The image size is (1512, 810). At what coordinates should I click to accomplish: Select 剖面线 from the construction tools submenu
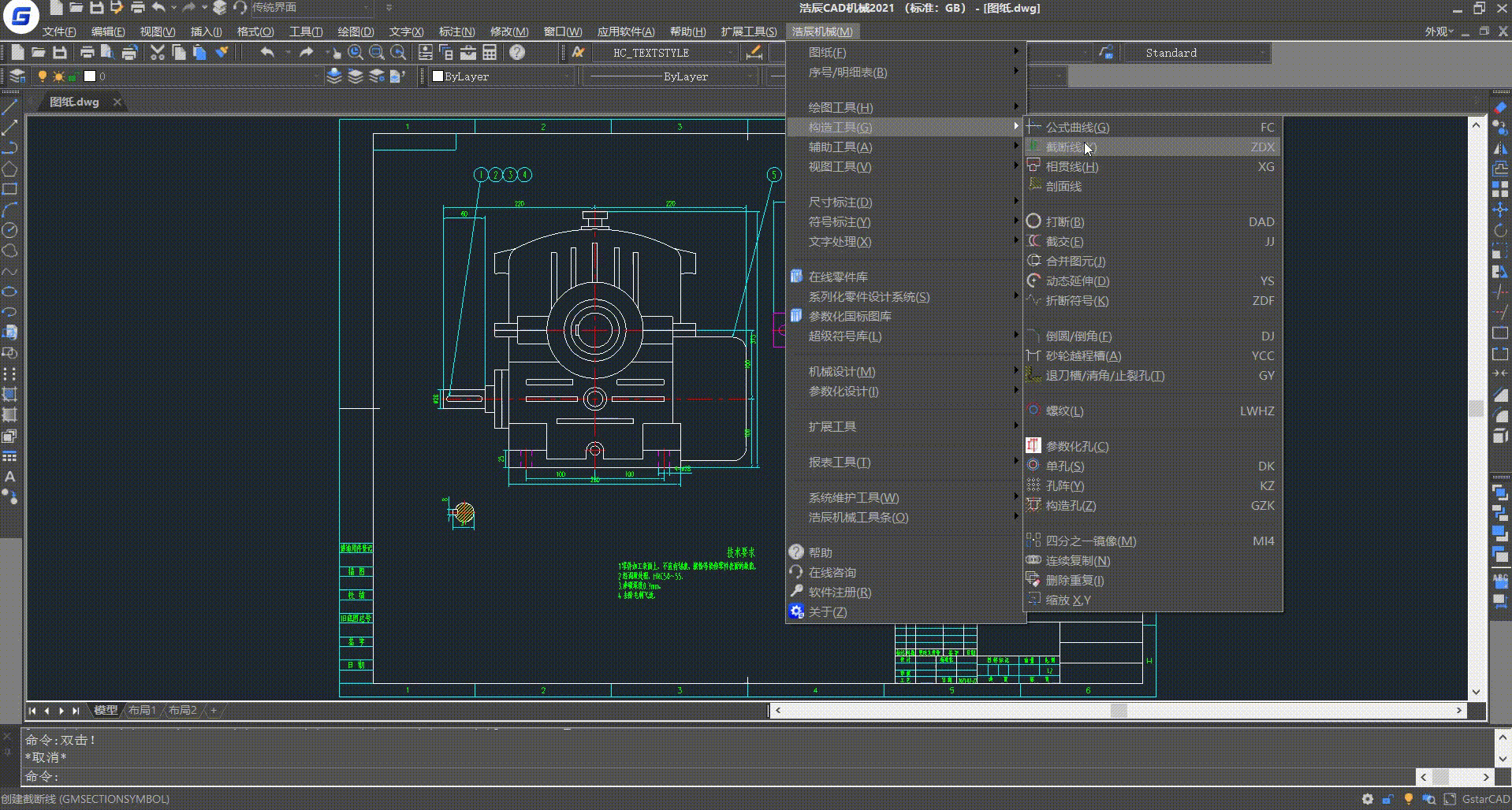point(1064,186)
